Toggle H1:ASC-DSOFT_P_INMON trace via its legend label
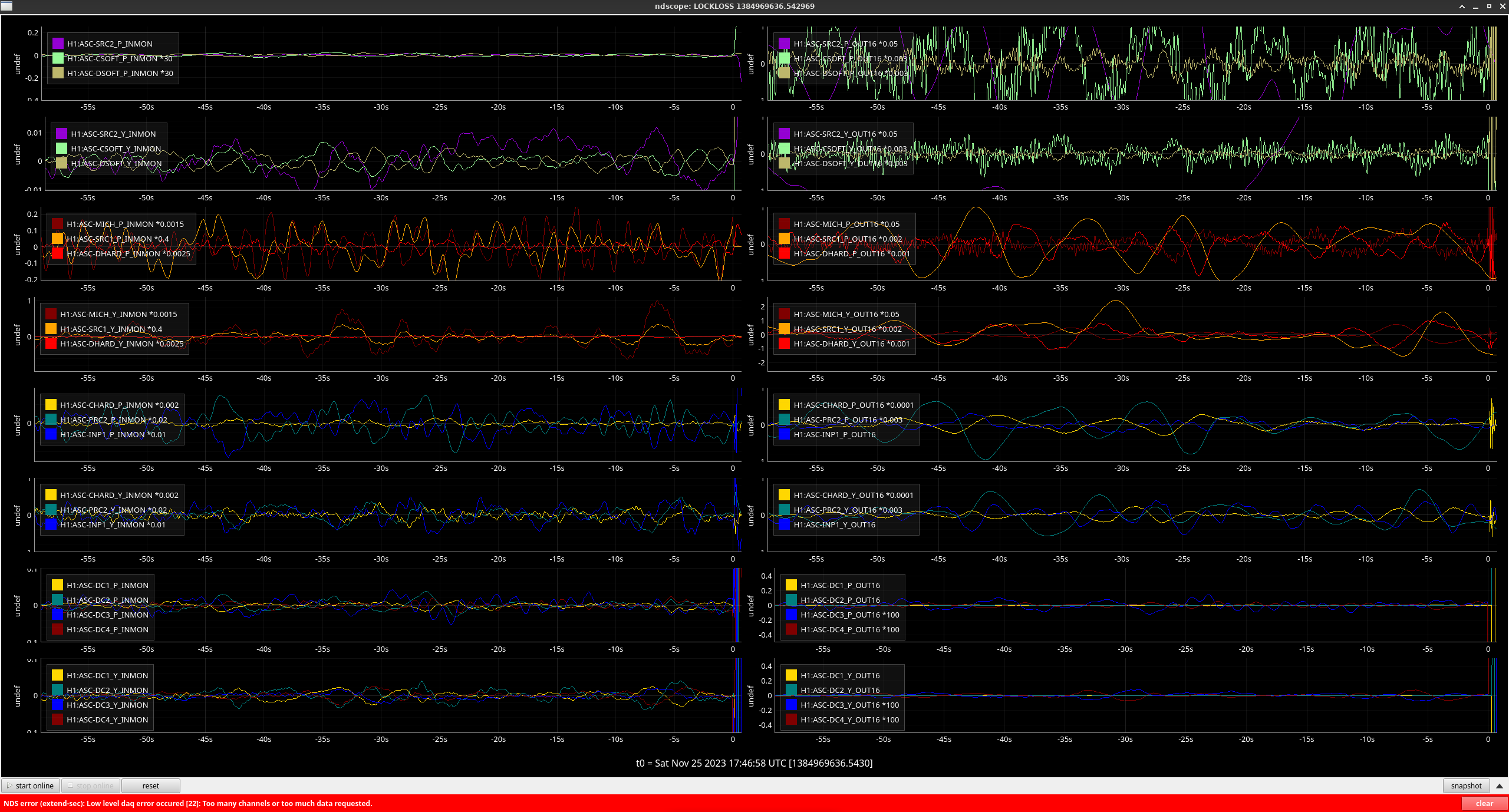The height and width of the screenshot is (812, 1509). (x=120, y=73)
